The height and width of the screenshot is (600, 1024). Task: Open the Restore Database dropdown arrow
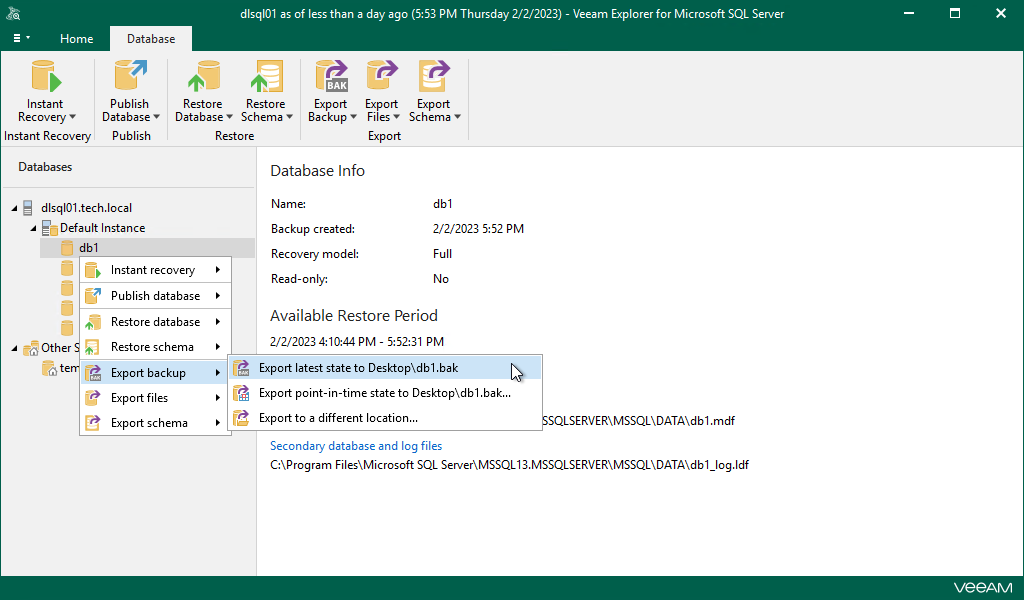[230, 117]
